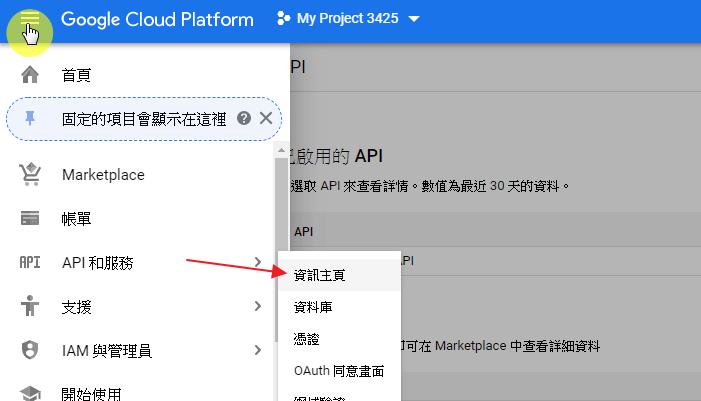Expand the IAM 與管理員 submenu chevron
This screenshot has height=401, width=701.
258,350
